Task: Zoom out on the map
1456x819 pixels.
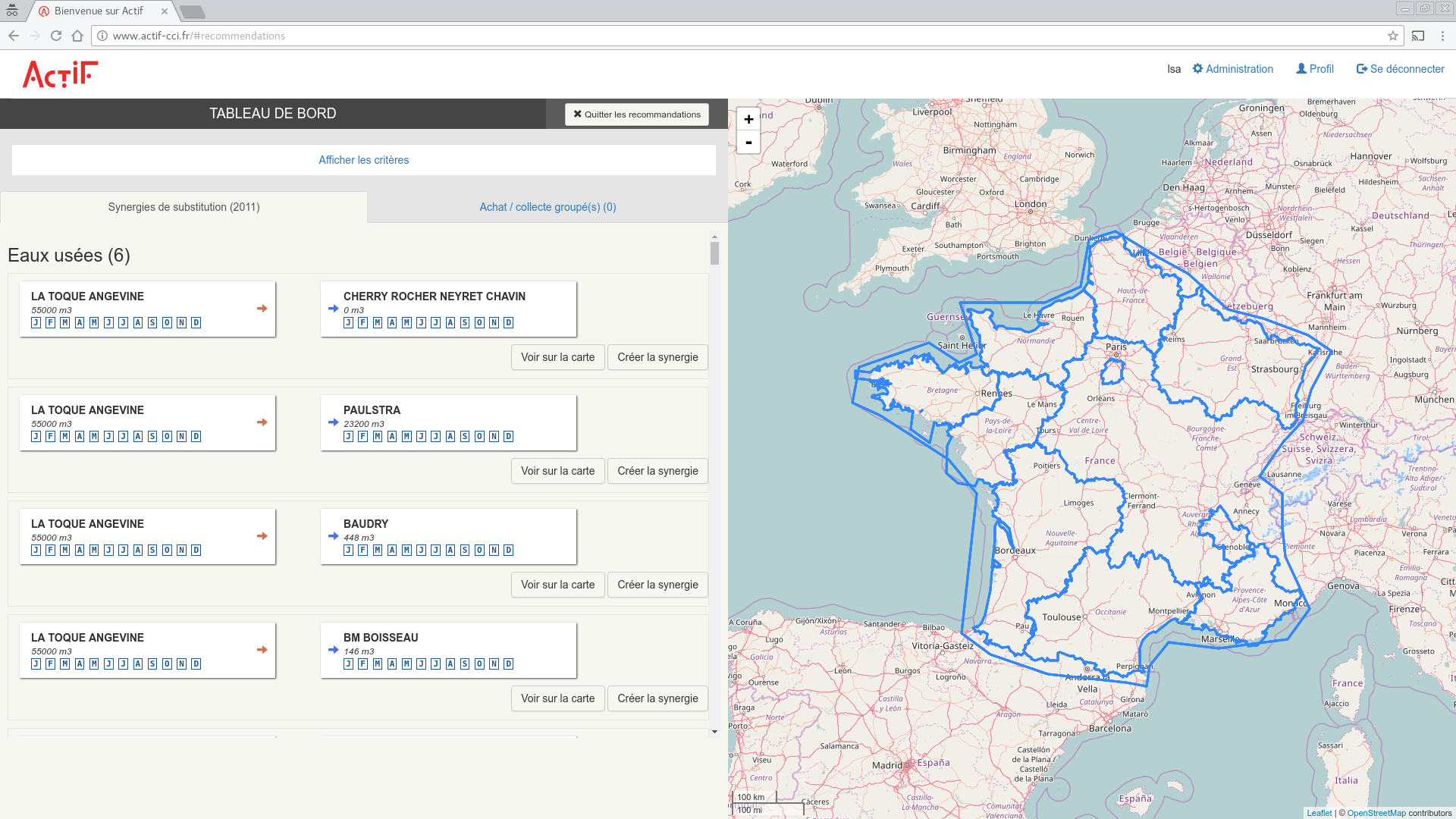Action: click(748, 143)
